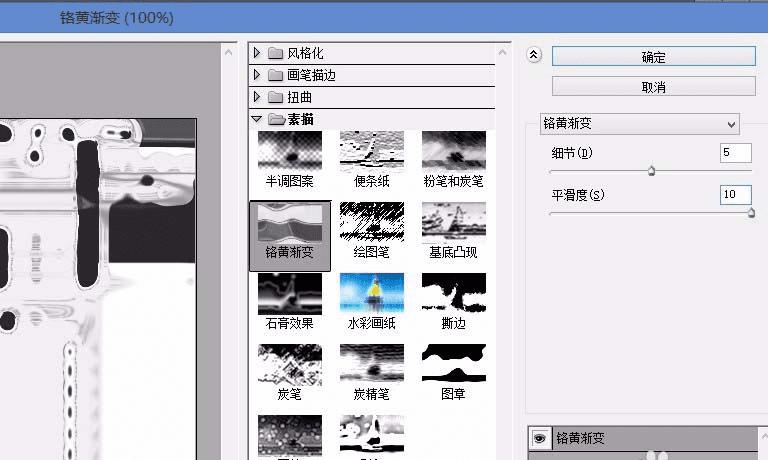Image resolution: width=768 pixels, height=460 pixels.
Task: Select the 绘图笔 filter thumbnail
Action: point(372,223)
